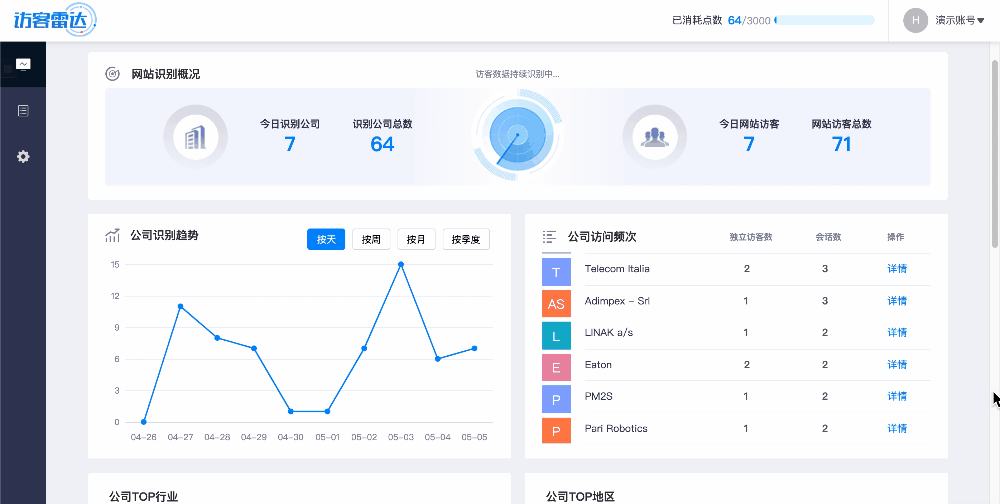Click the consumed points progress bar
This screenshot has width=1000, height=504.
click(x=824, y=20)
